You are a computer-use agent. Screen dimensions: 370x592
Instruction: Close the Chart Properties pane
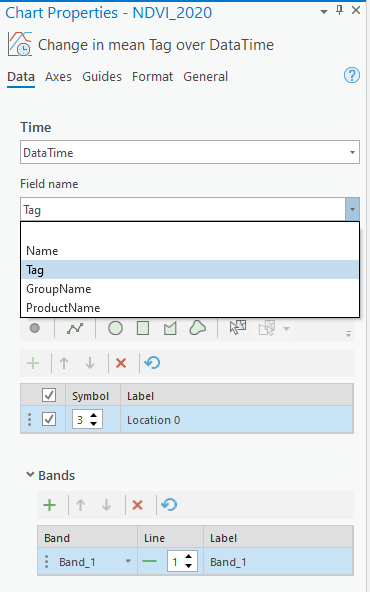point(356,11)
